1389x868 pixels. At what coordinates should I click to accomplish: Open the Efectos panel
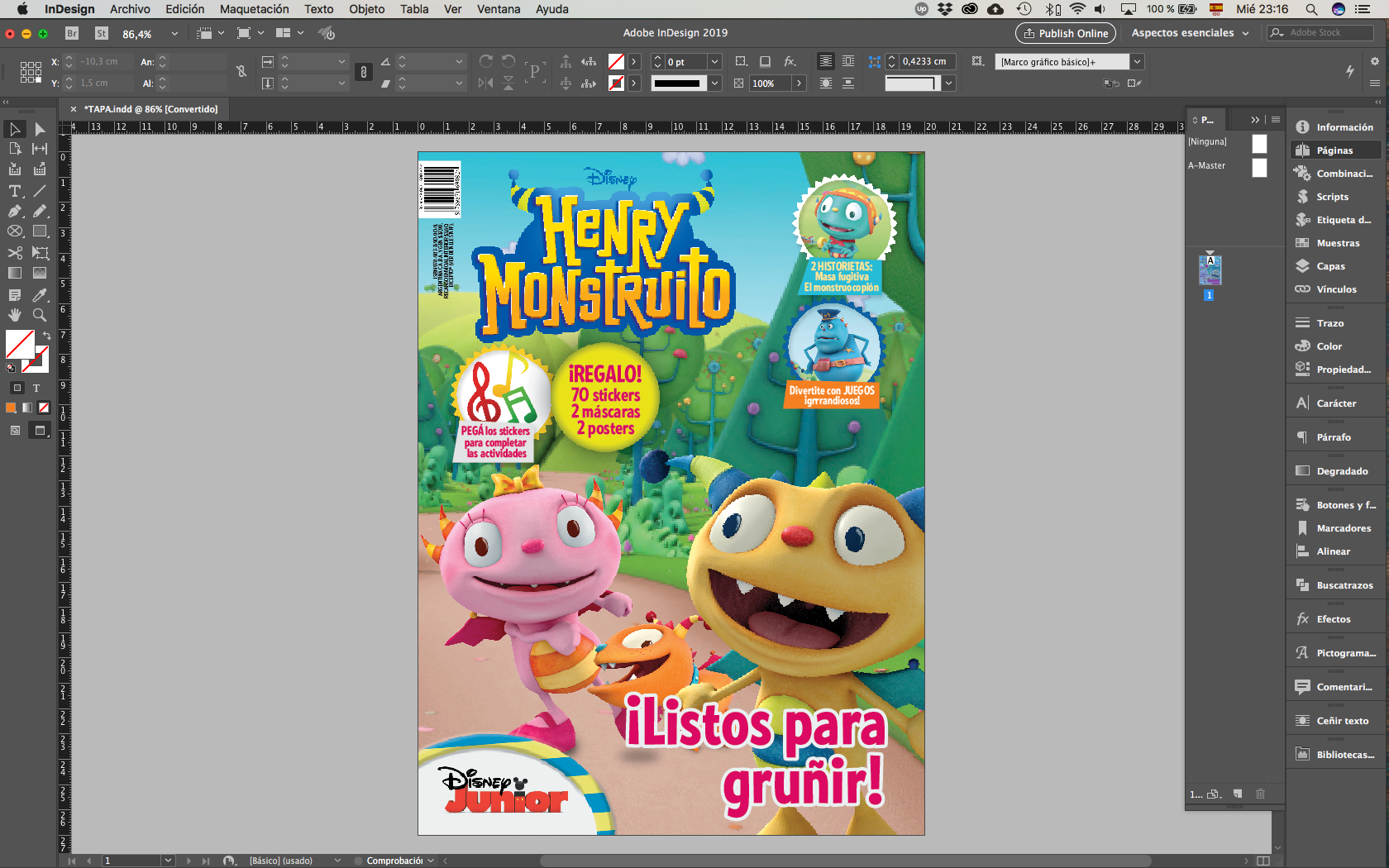pos(1335,619)
